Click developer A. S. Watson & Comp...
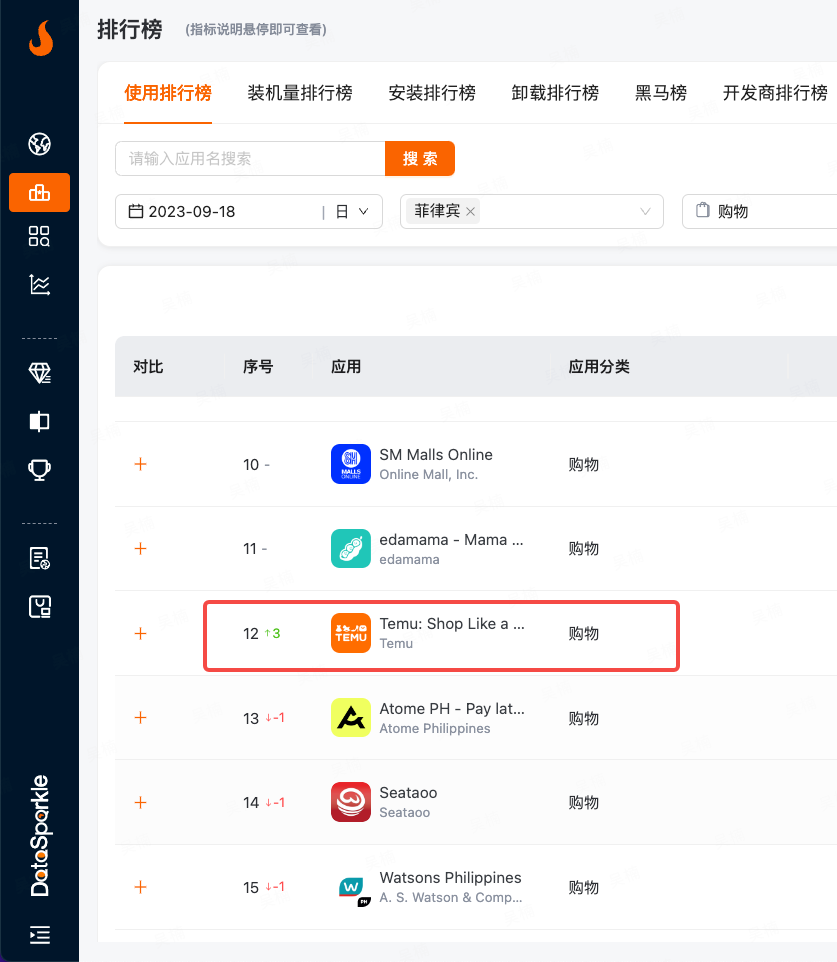The image size is (837, 962). (x=450, y=898)
